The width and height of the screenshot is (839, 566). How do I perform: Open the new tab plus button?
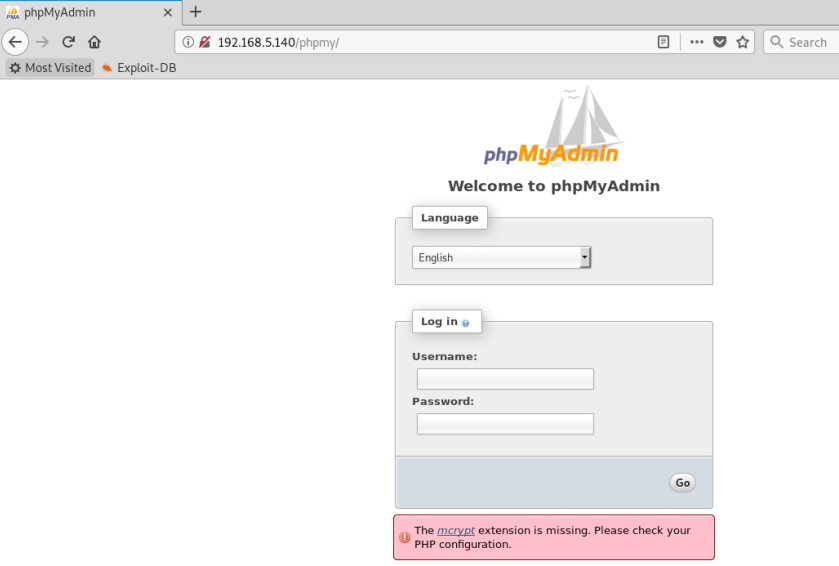tap(196, 12)
